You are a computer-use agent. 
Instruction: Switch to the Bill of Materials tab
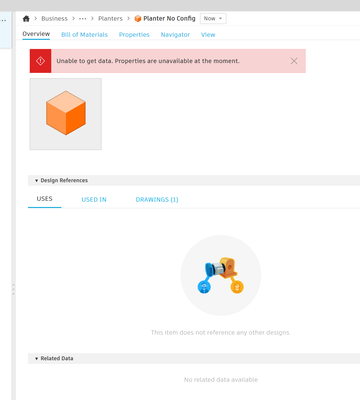[x=84, y=35]
